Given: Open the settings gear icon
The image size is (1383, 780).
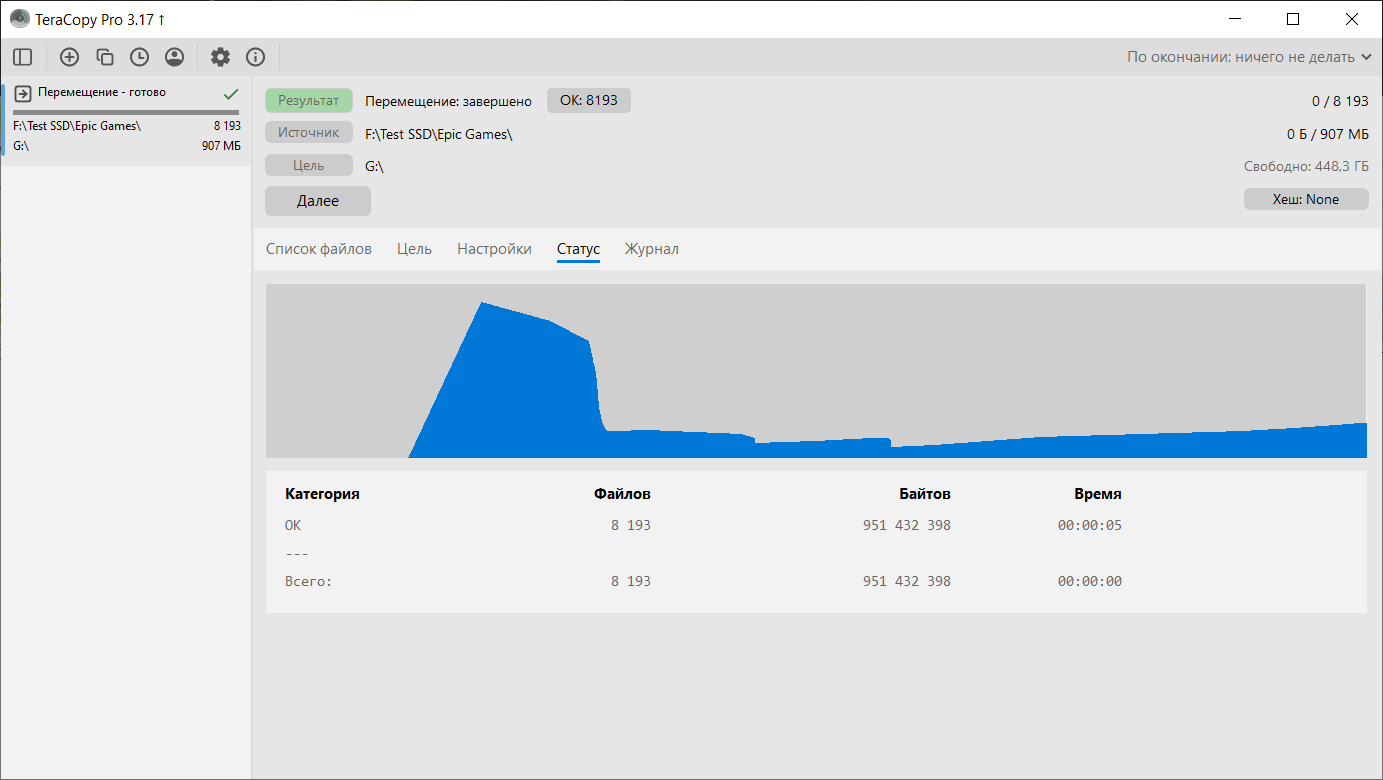Looking at the screenshot, I should (x=220, y=57).
